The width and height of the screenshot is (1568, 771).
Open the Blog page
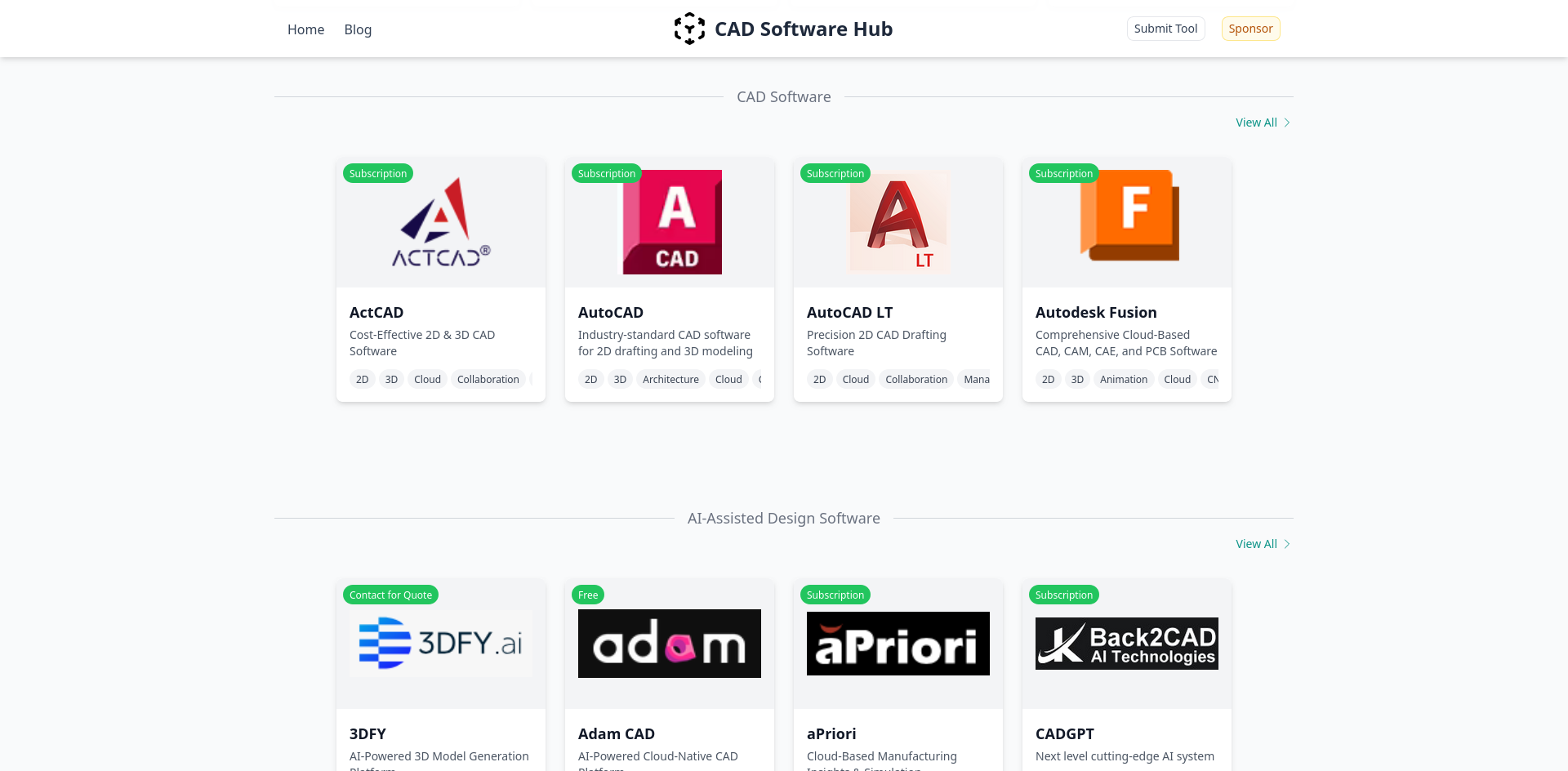[358, 29]
